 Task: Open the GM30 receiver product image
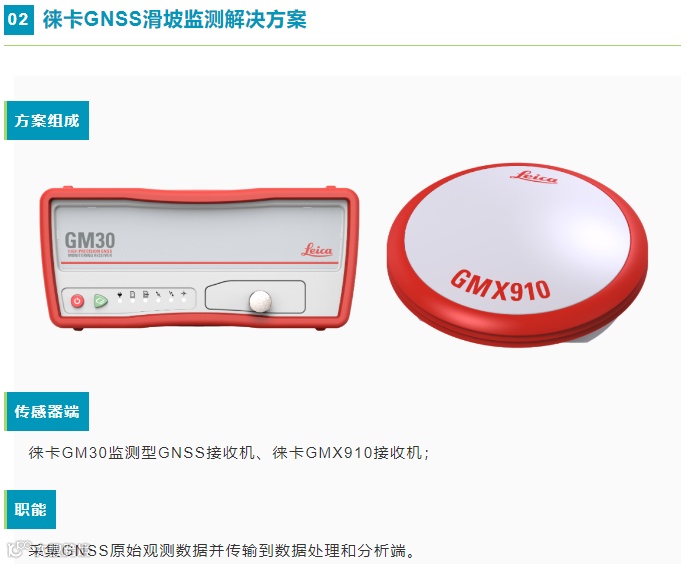tap(199, 259)
